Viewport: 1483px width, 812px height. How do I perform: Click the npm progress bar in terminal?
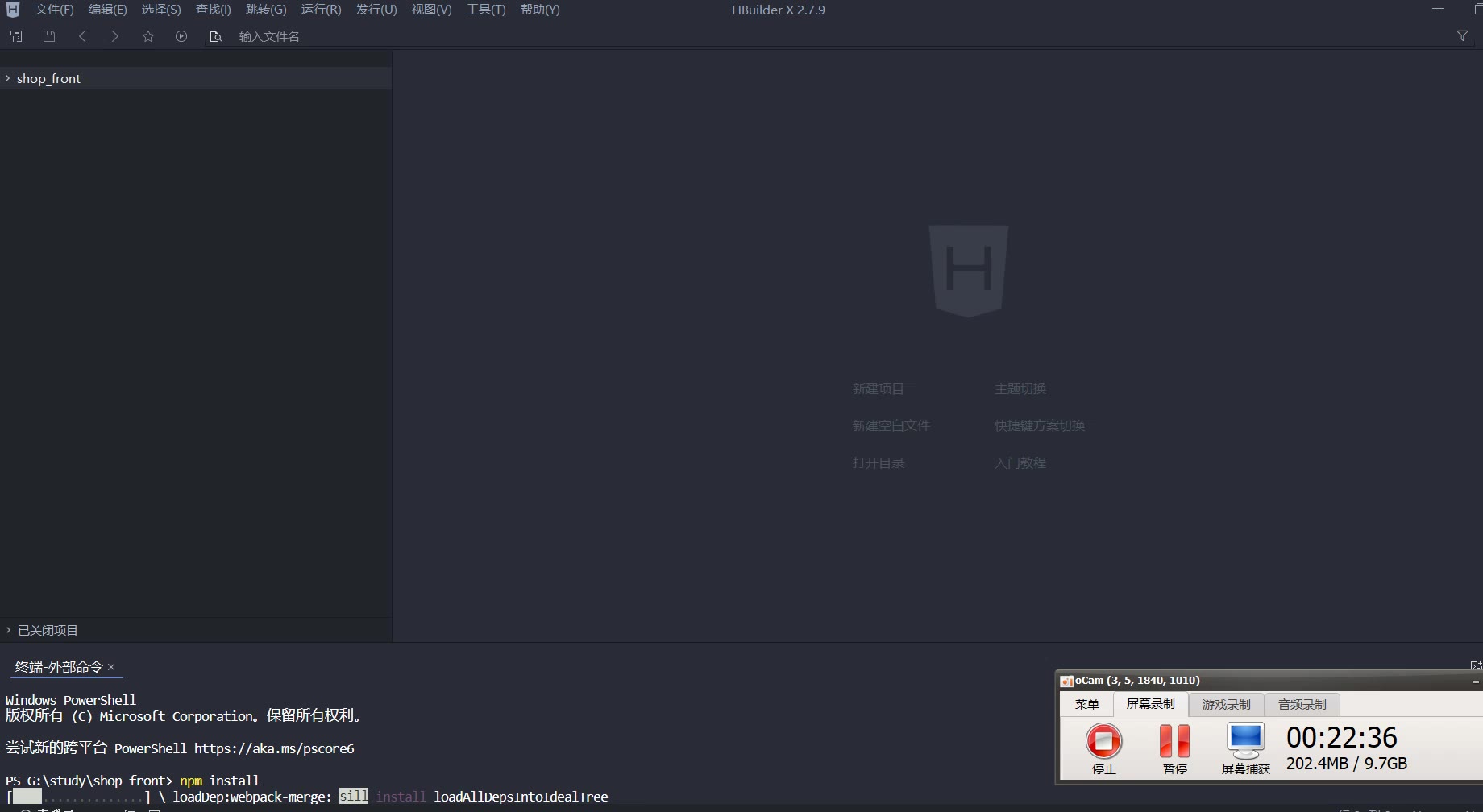(x=79, y=797)
